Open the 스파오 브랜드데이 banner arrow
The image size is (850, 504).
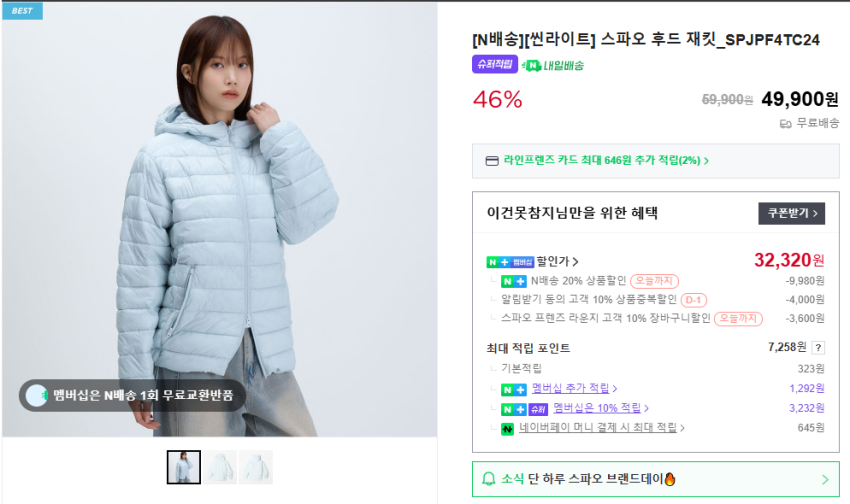click(x=825, y=480)
